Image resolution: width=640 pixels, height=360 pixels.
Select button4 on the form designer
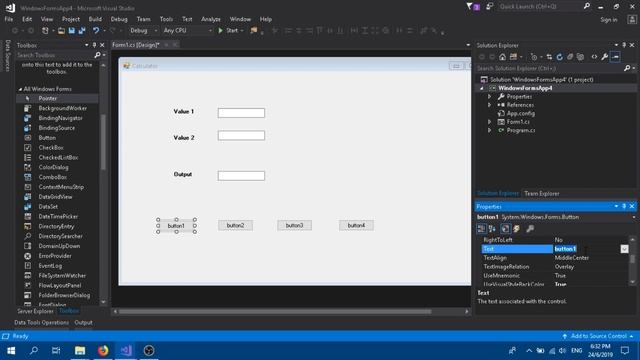pyautogui.click(x=356, y=225)
